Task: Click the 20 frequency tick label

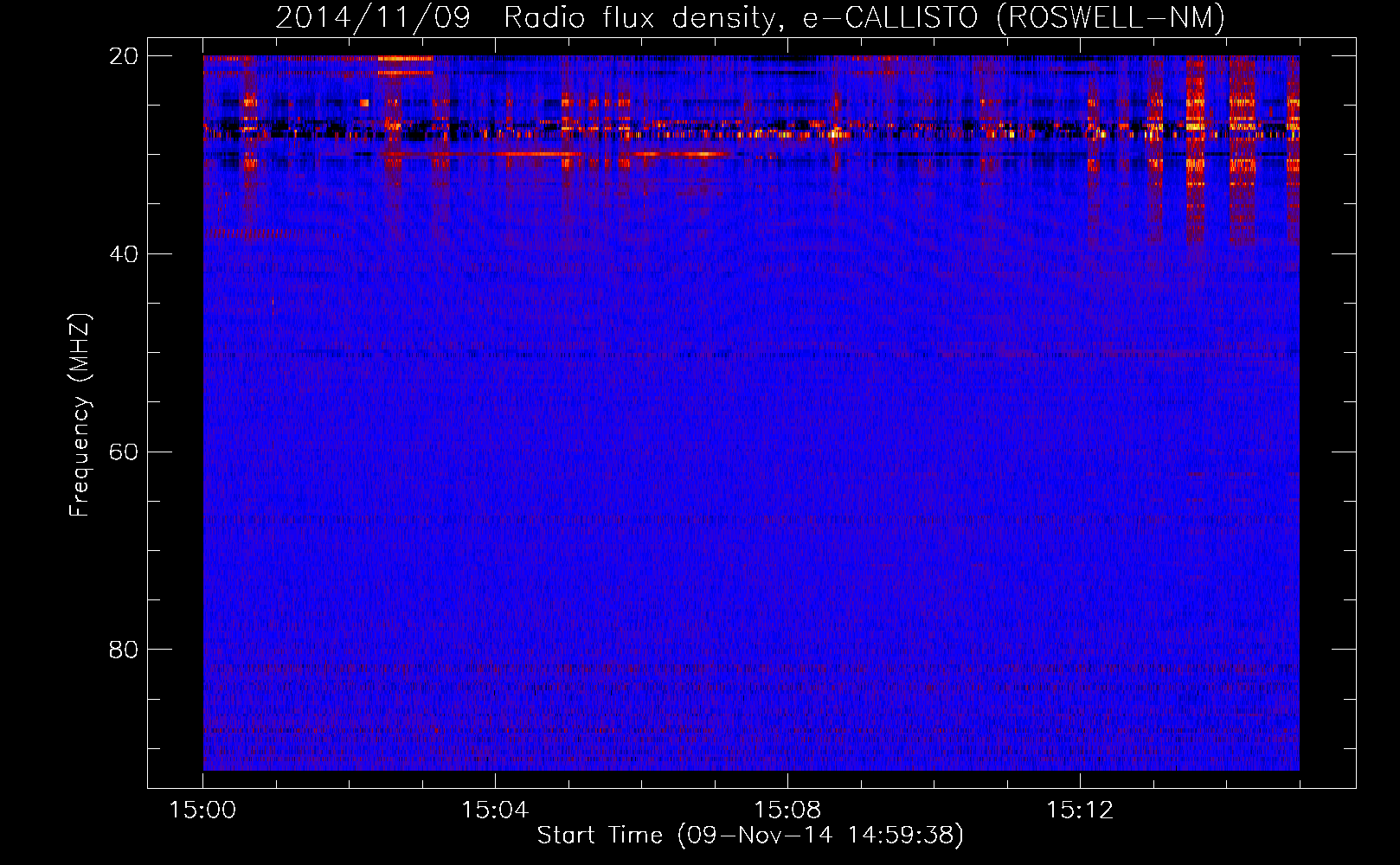Action: (124, 56)
